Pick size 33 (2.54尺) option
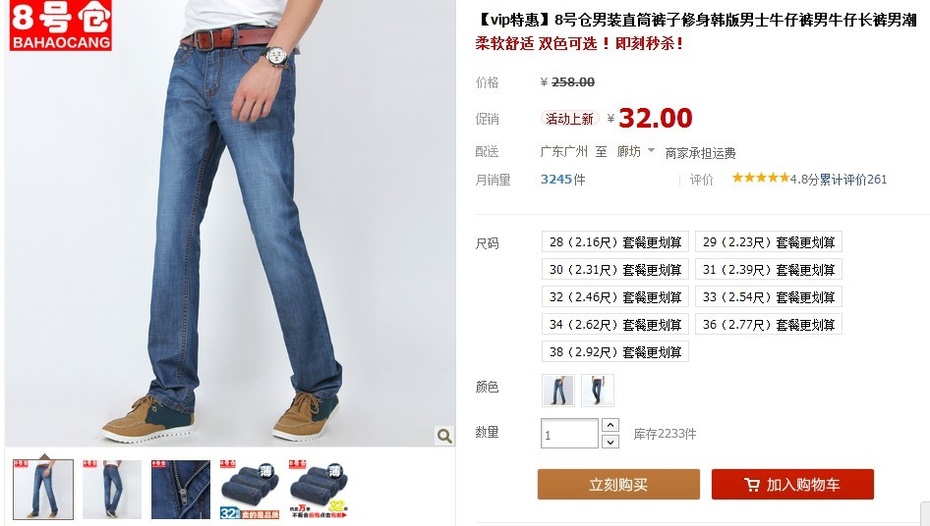 769,297
